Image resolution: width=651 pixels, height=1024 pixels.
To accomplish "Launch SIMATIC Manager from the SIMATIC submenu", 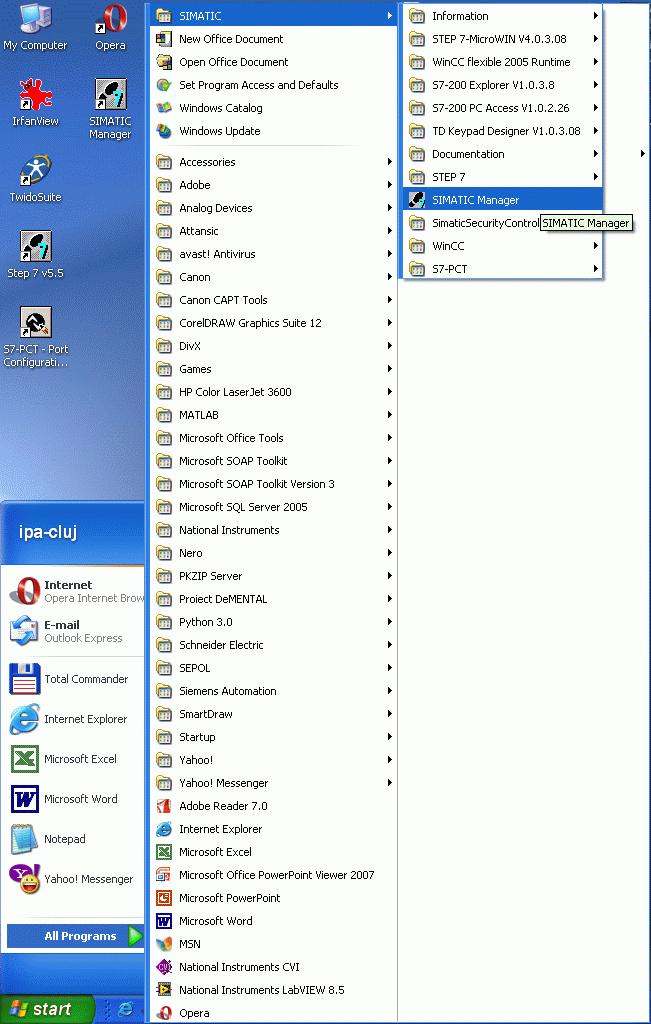I will [502, 200].
